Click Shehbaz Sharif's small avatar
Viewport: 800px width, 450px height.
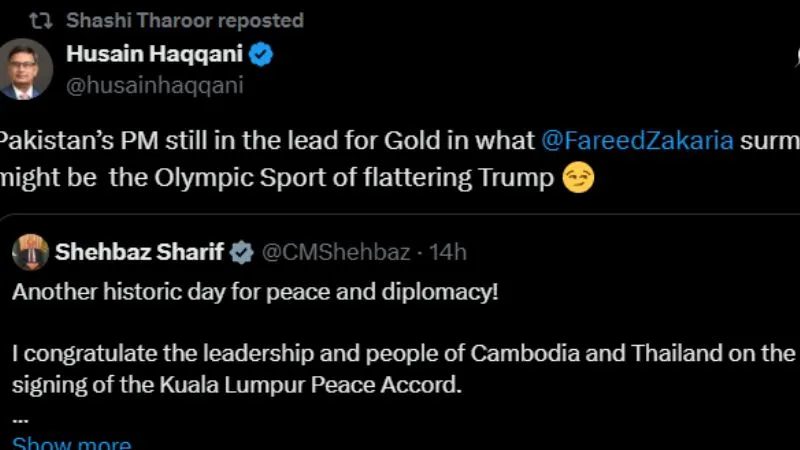pyautogui.click(x=30, y=252)
